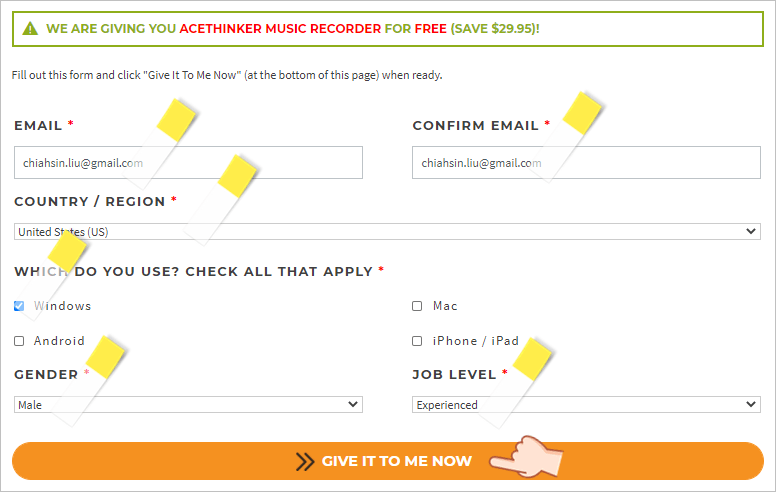Focus the Confirm Email input field

coord(586,162)
